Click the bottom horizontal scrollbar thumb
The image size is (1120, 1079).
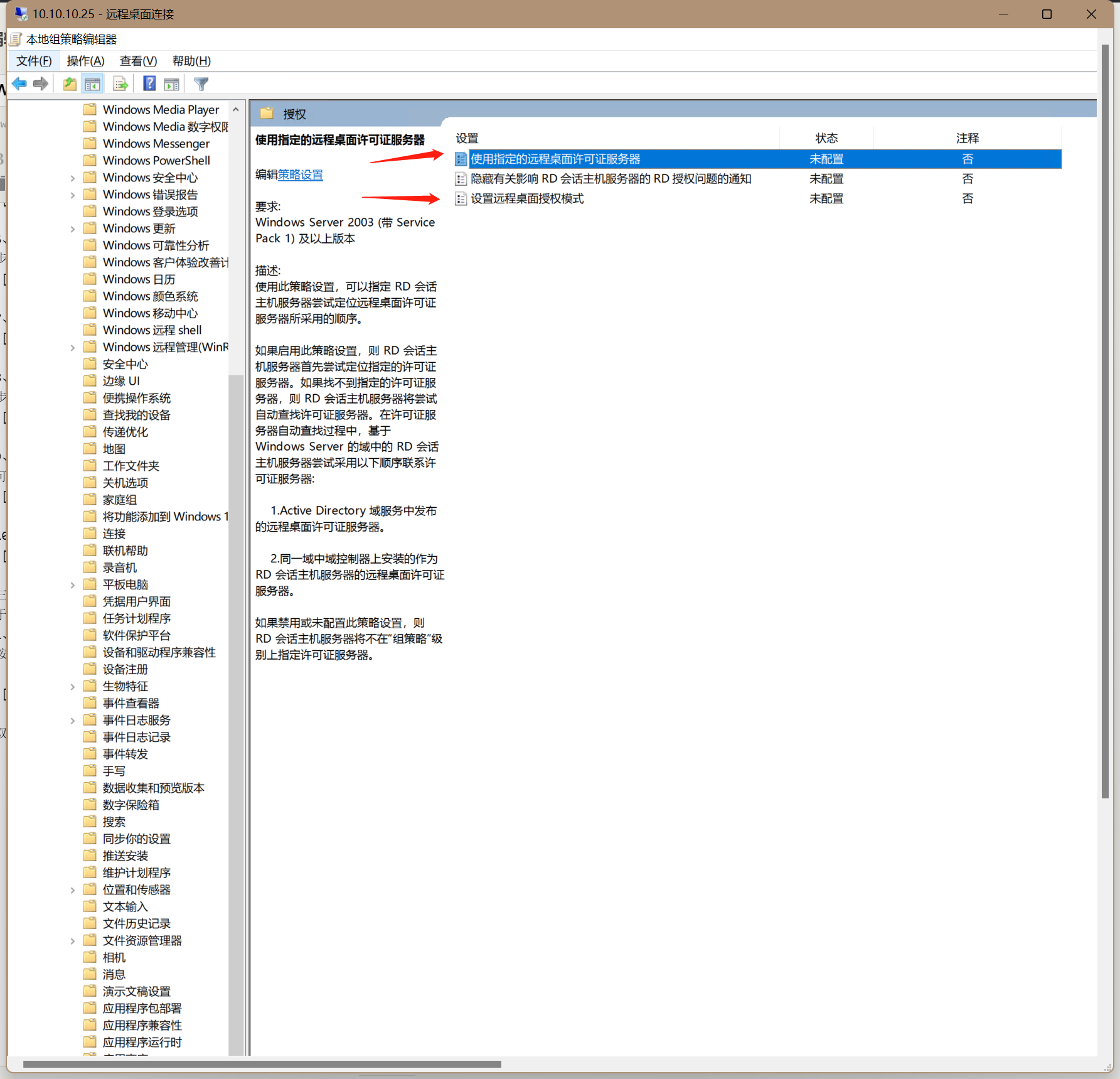pyautogui.click(x=262, y=1064)
